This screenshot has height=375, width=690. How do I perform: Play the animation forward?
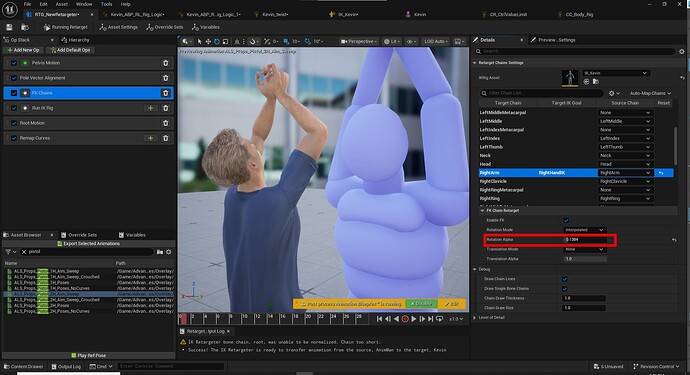414,319
